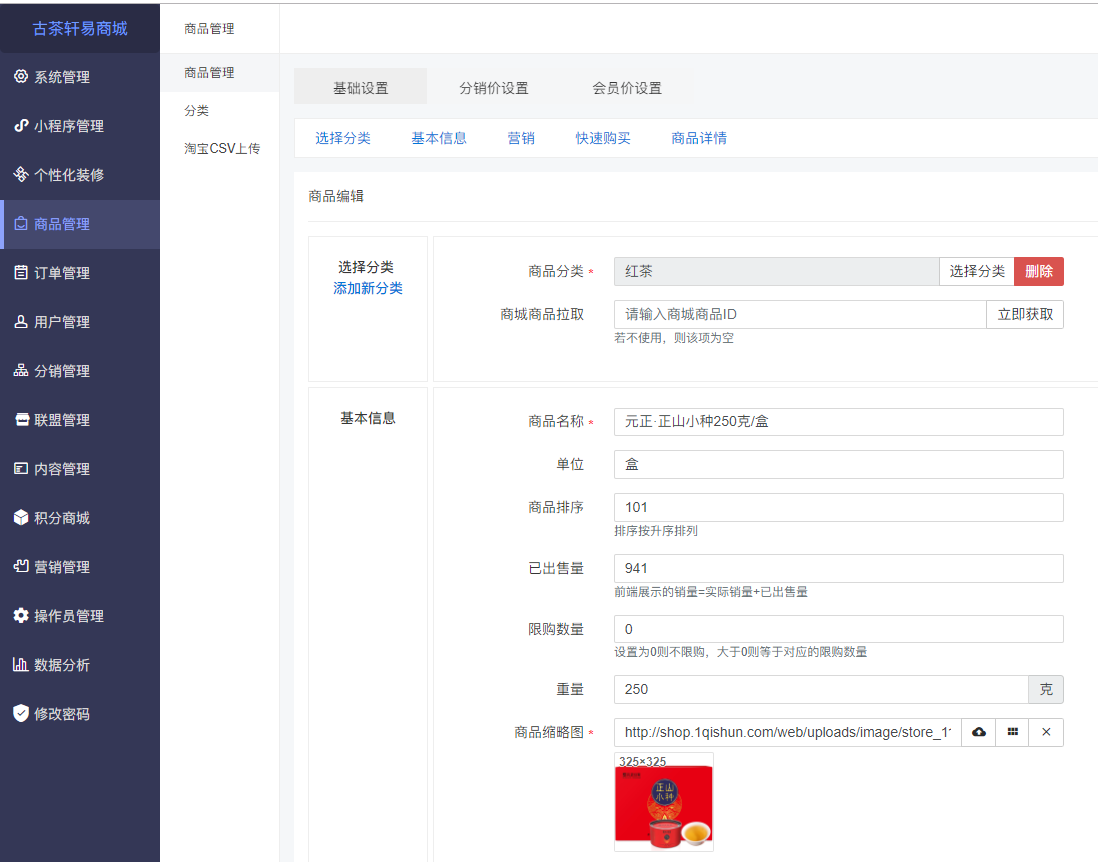
Task: Click the 单位 input containing 盒
Action: click(x=839, y=464)
